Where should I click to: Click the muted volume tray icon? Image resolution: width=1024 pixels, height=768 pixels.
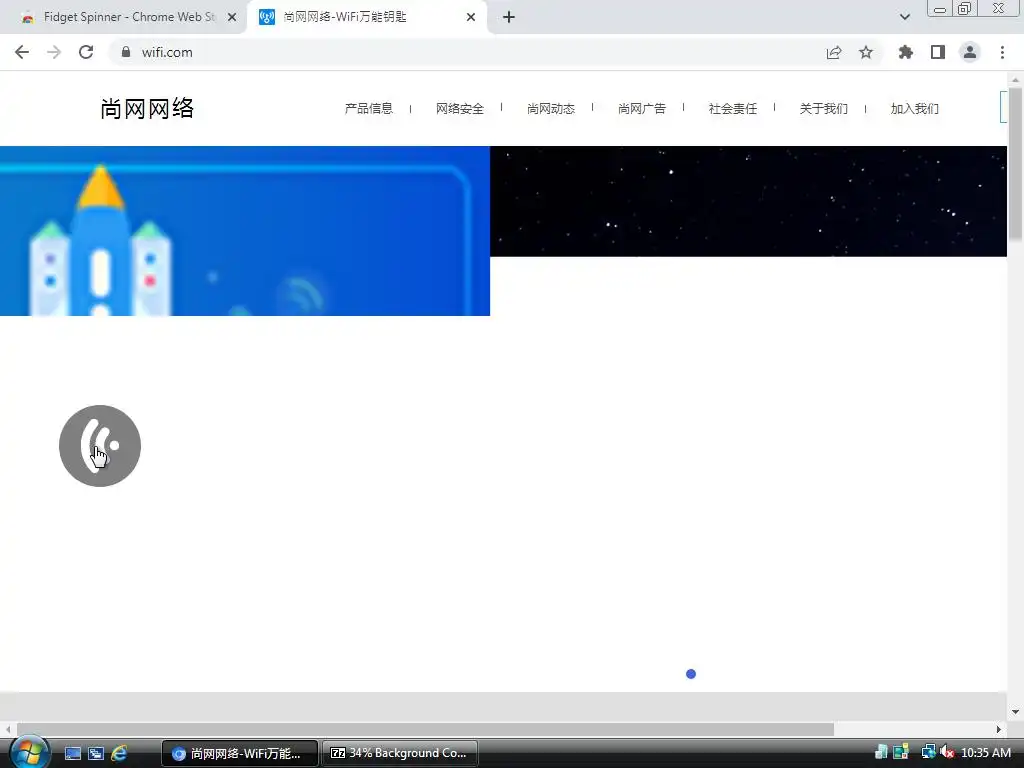pyautogui.click(x=947, y=752)
